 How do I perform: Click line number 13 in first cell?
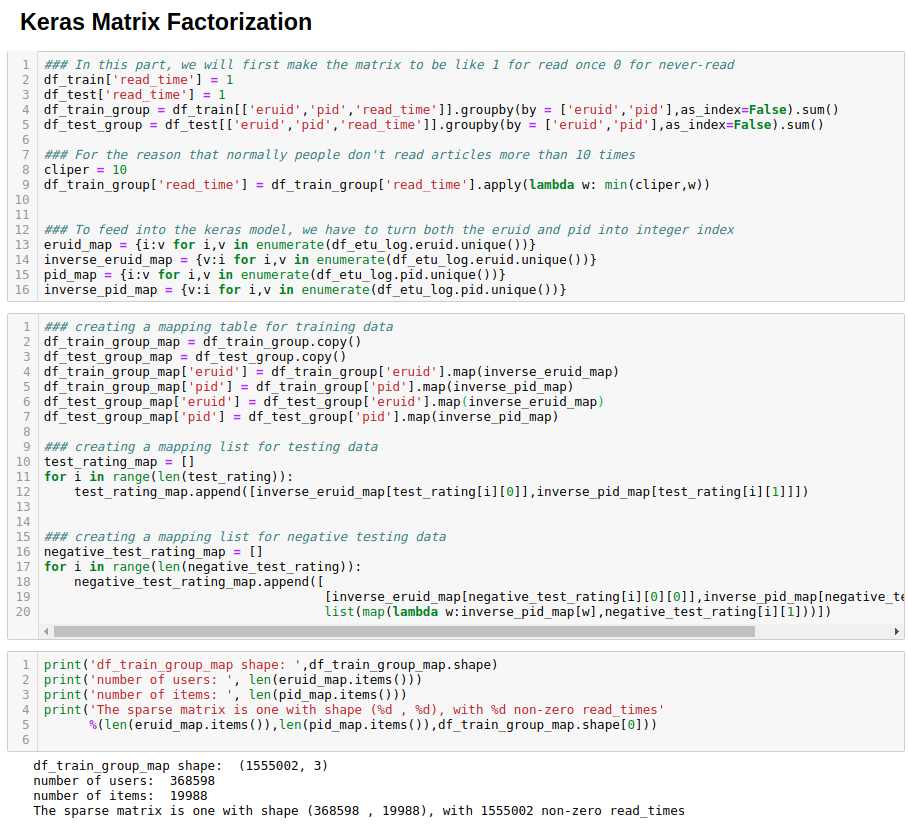pos(24,244)
